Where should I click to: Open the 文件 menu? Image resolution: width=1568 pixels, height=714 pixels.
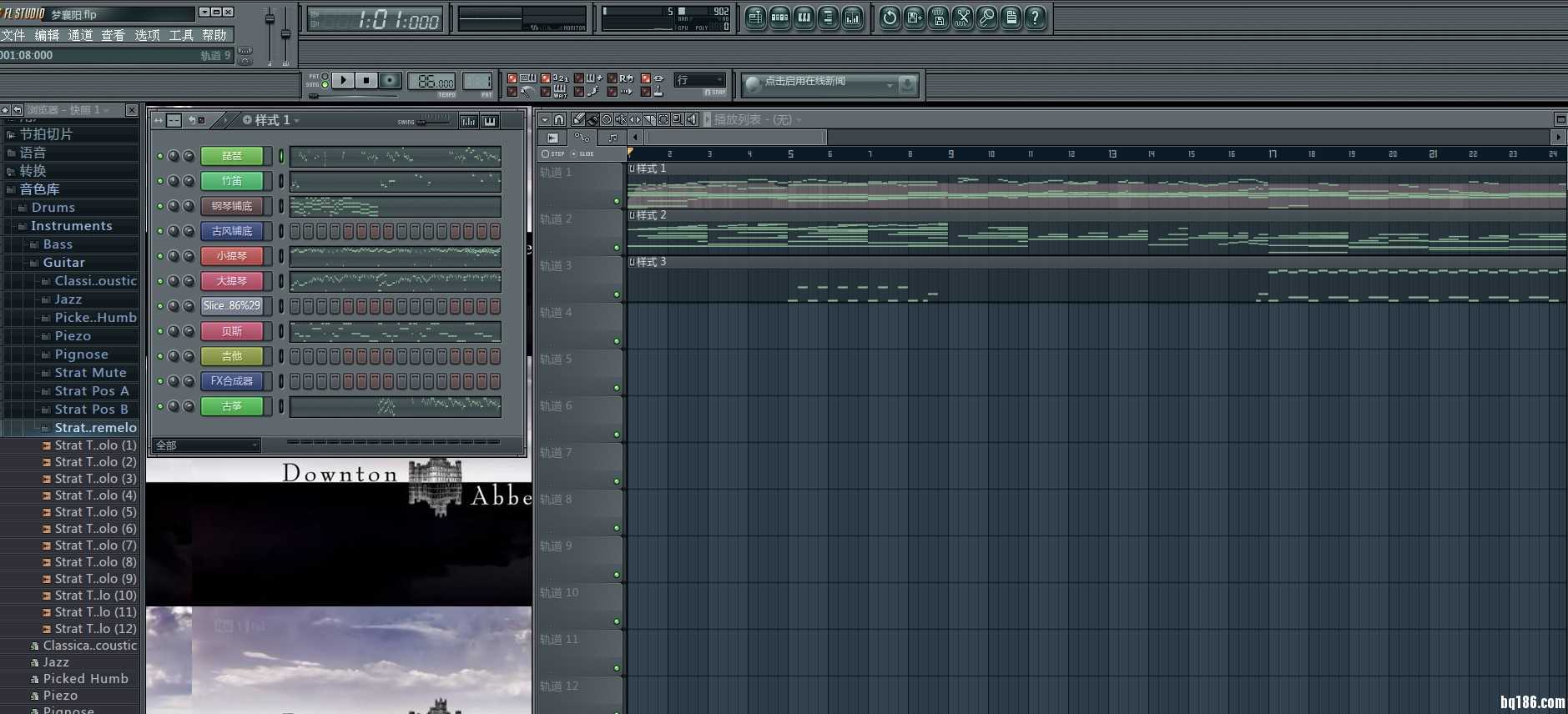13,35
